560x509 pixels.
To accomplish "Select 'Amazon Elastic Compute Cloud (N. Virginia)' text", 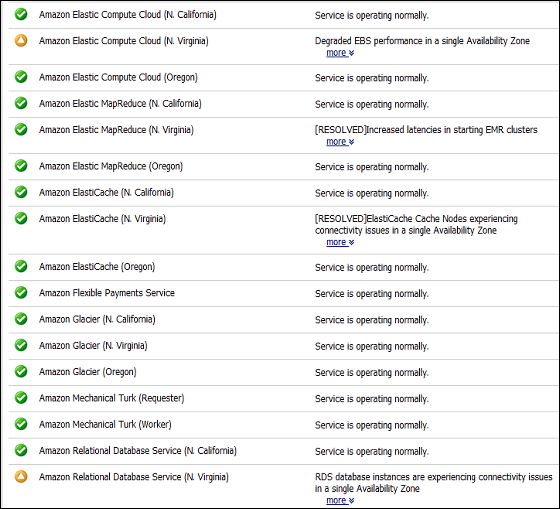I will pyautogui.click(x=124, y=41).
